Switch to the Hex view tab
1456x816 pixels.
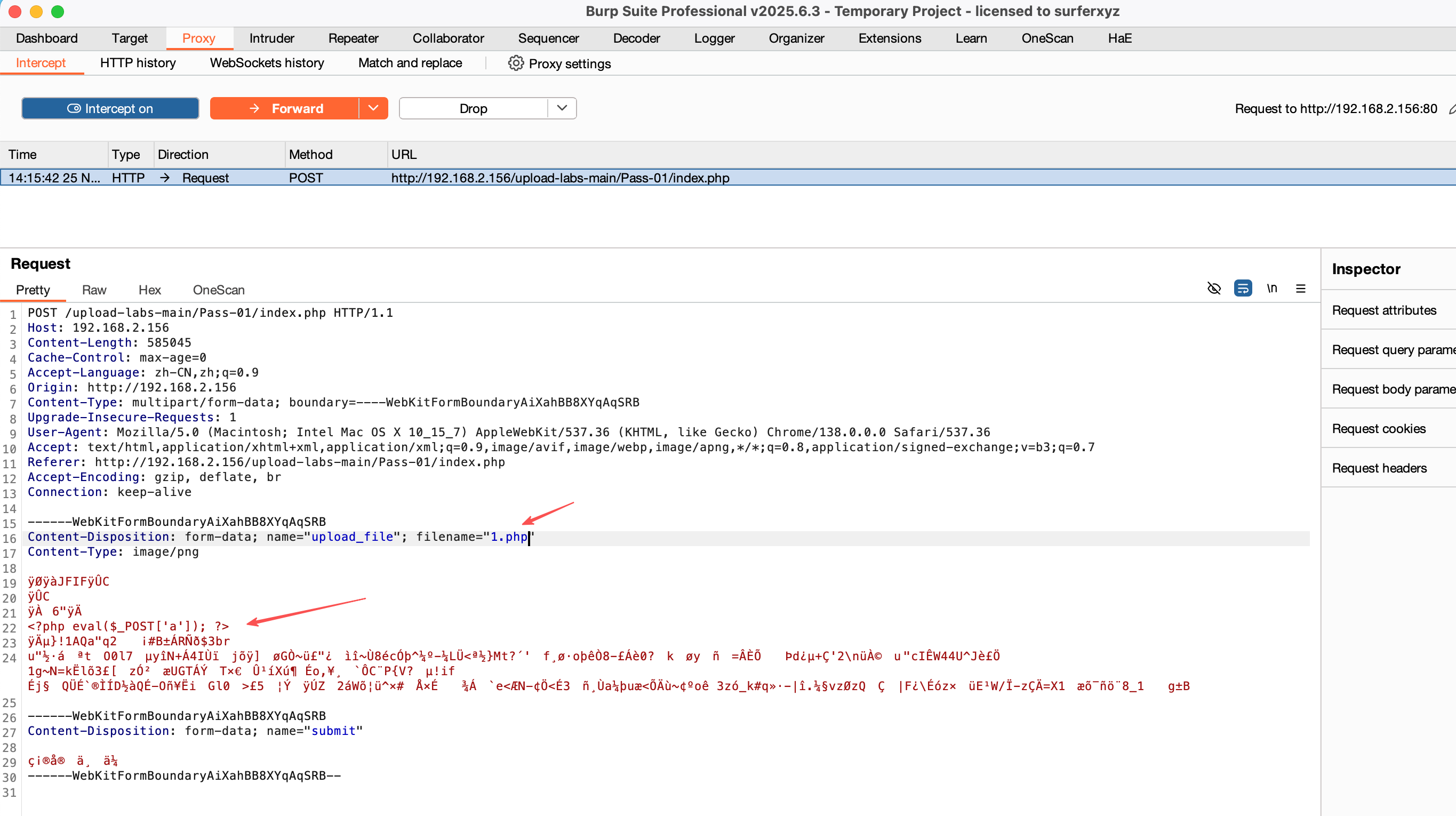(x=149, y=290)
